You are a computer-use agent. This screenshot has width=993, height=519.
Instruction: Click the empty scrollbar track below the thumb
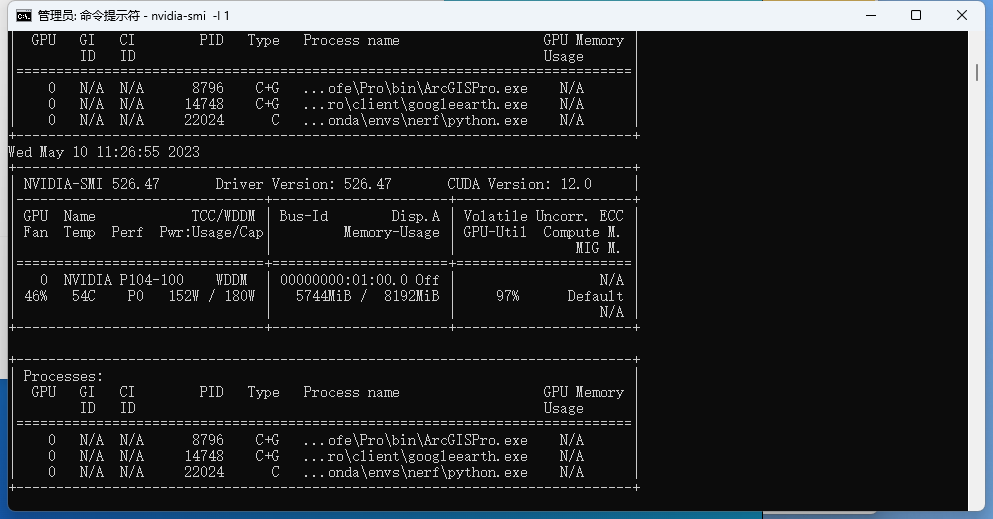coord(977,300)
